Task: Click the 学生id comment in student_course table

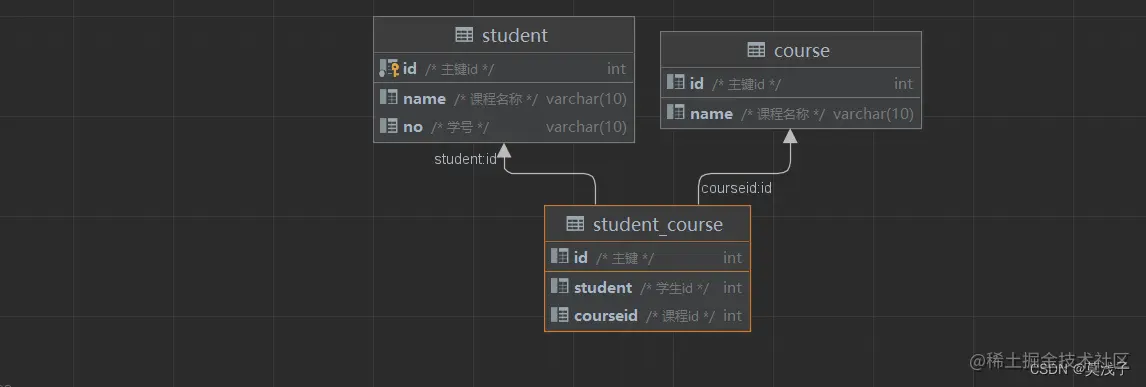Action: click(x=674, y=288)
